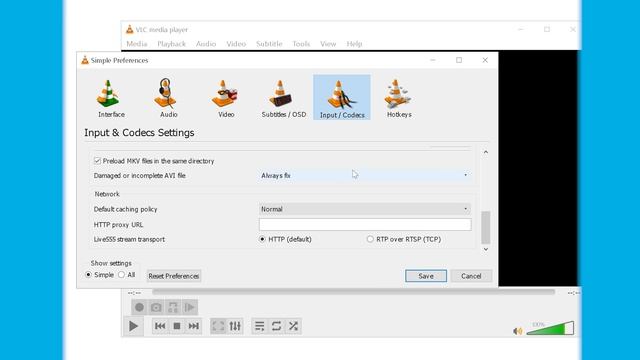Click the HTTP proxy URL field

tap(365, 224)
